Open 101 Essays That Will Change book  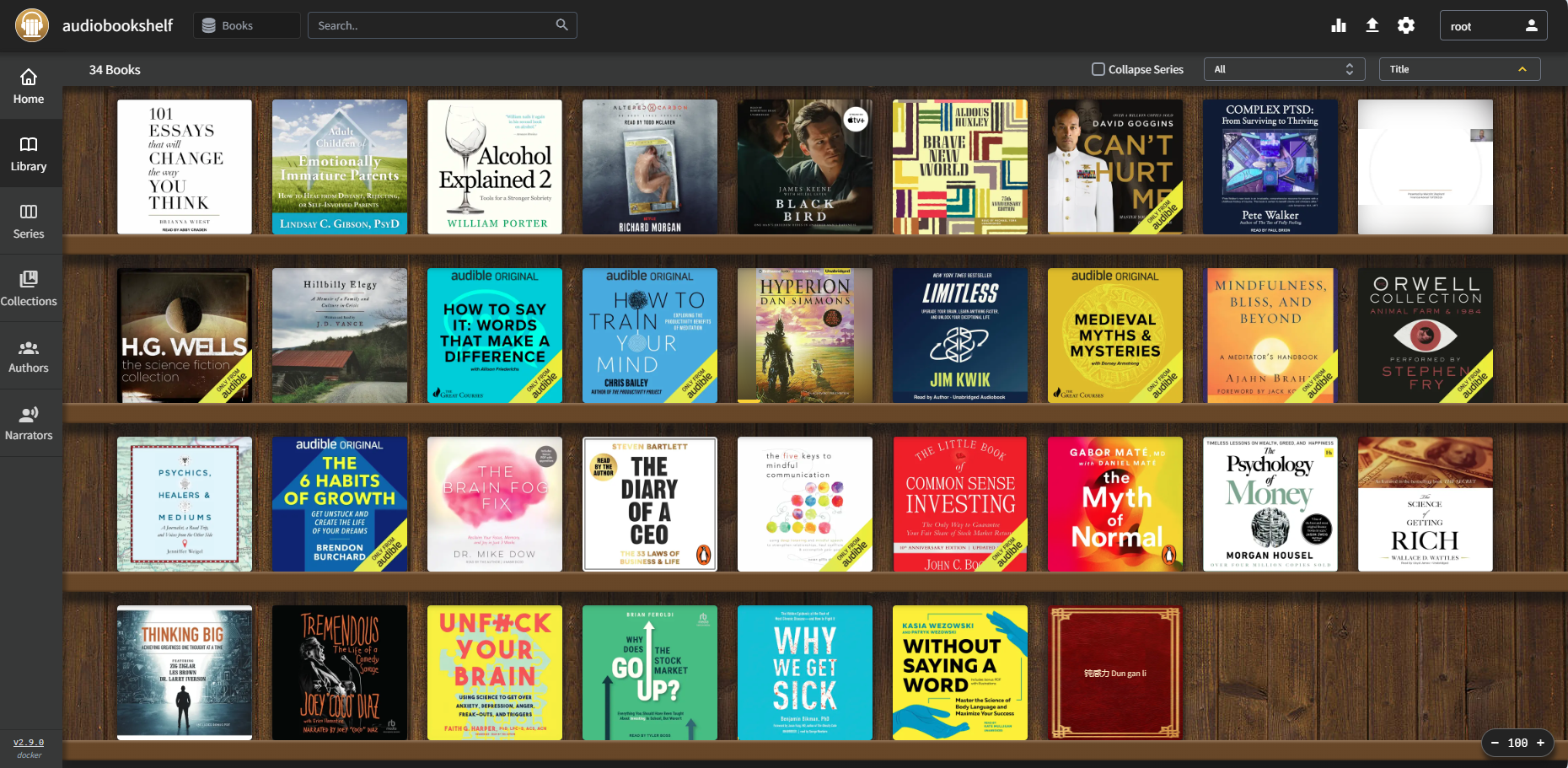pyautogui.click(x=185, y=167)
